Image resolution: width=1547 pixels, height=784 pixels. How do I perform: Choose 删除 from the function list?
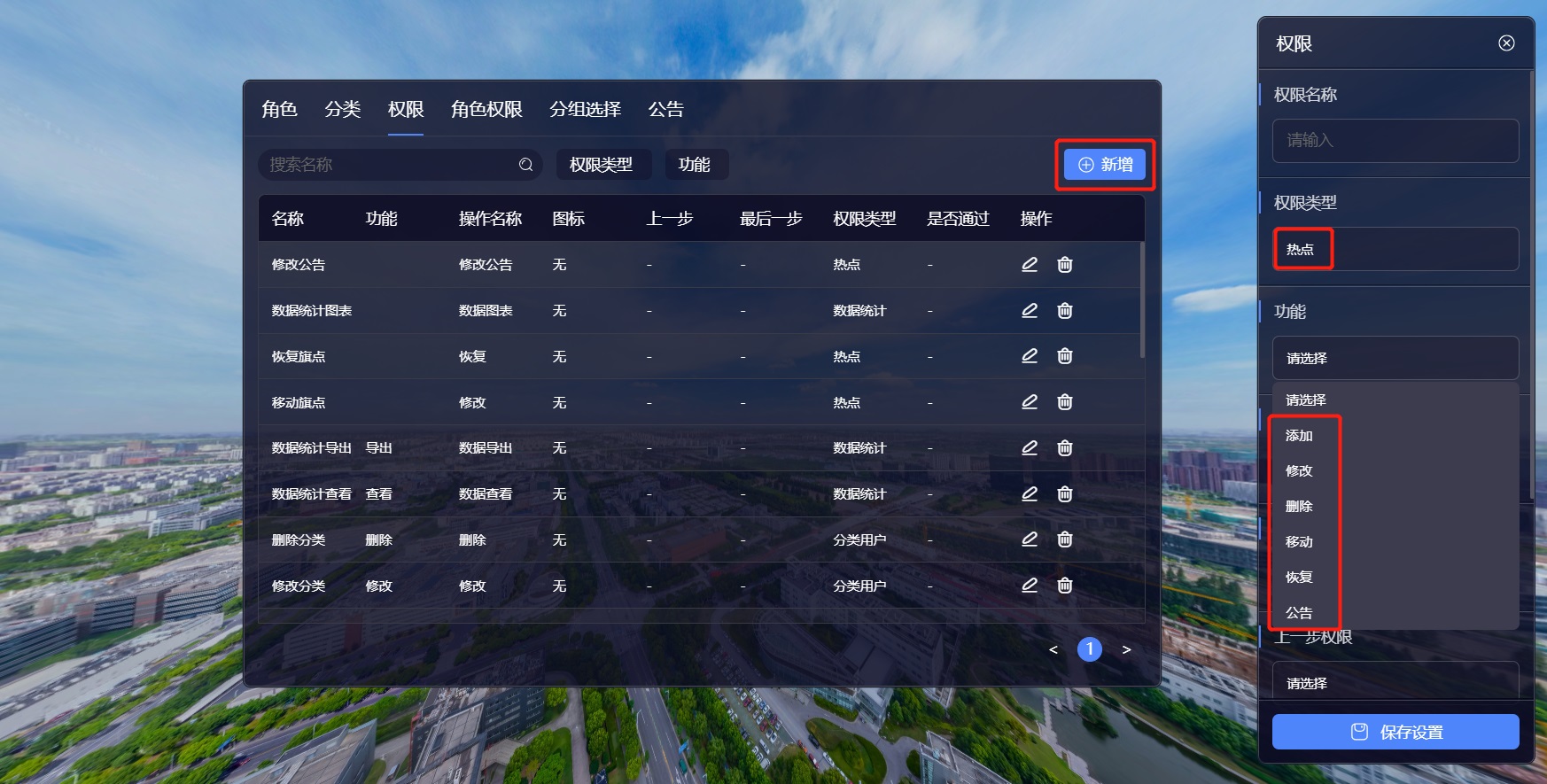(1395, 507)
